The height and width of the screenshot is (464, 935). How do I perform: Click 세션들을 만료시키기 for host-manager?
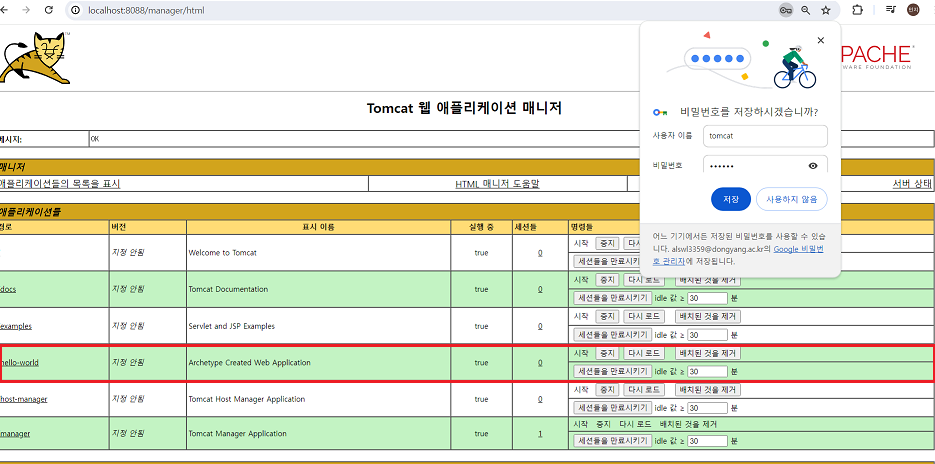(x=612, y=408)
